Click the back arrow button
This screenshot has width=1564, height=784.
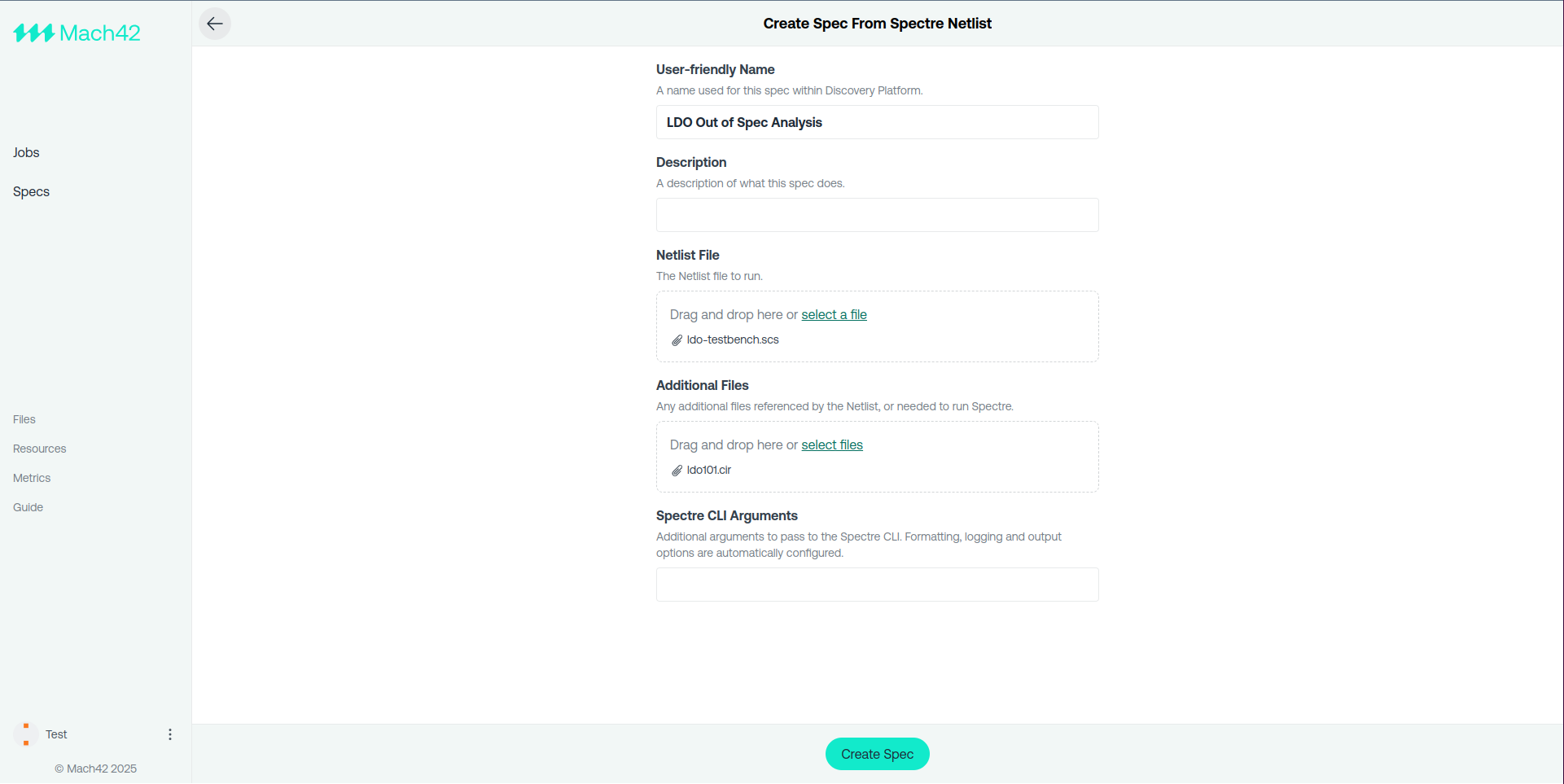tap(215, 24)
